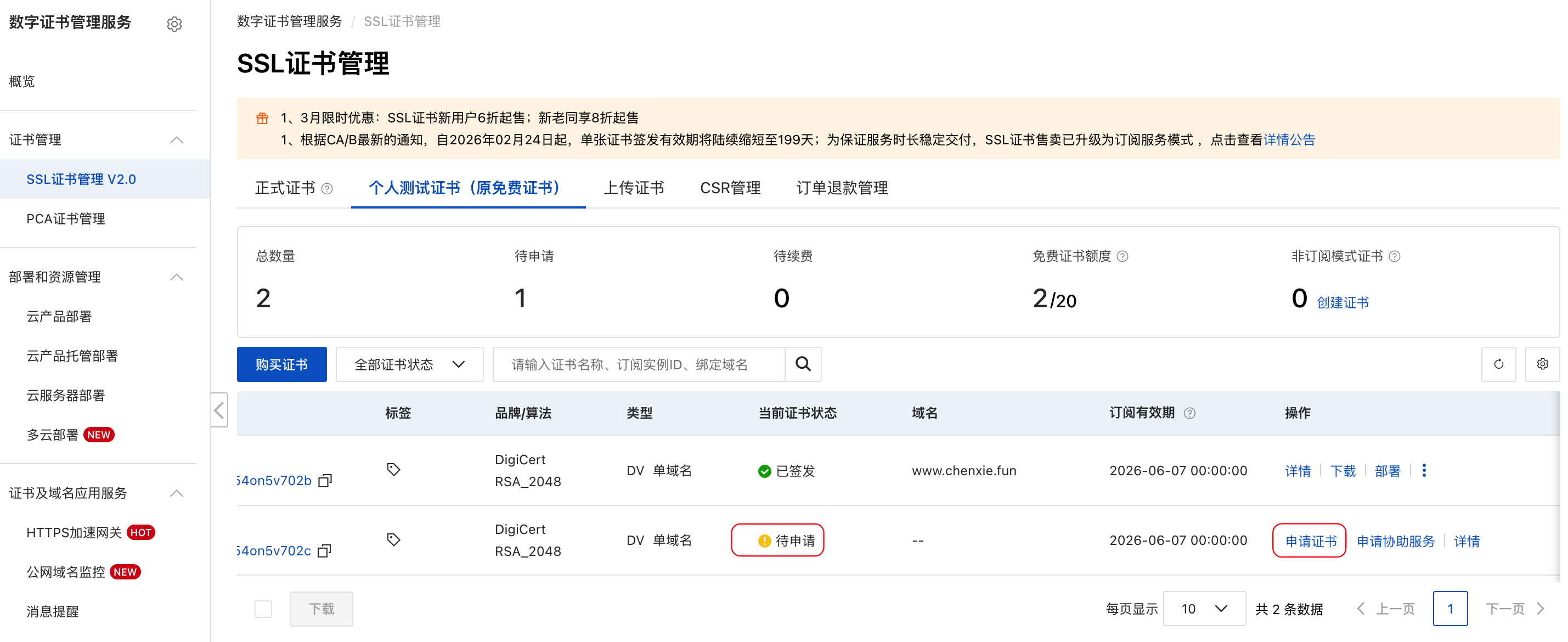Viewport: 1568px width, 642px height.
Task: Switch to the CSR管理 tab
Action: tap(730, 188)
